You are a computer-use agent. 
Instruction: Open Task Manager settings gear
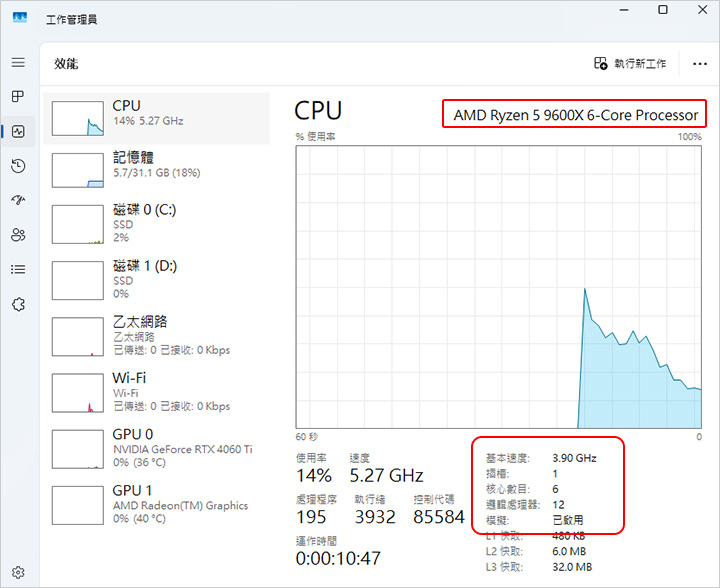[x=18, y=572]
